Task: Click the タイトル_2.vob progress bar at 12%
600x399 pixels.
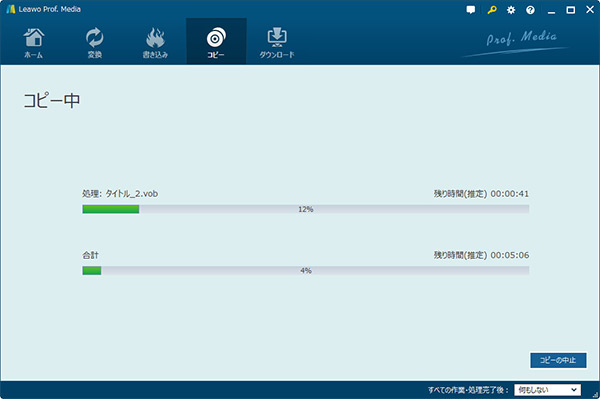Action: point(306,209)
